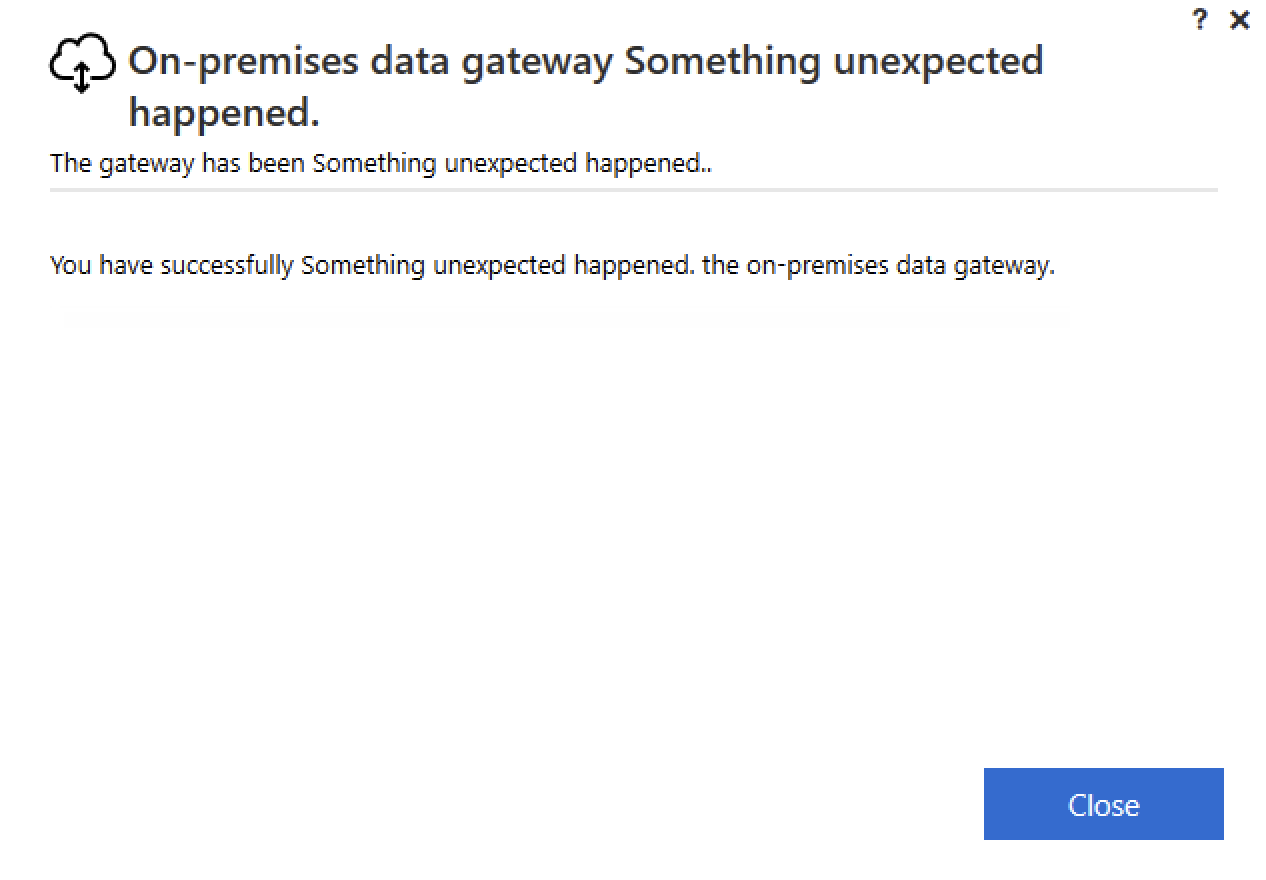Click the word "On-premises" in the title
The width and height of the screenshot is (1266, 880).
point(244,62)
